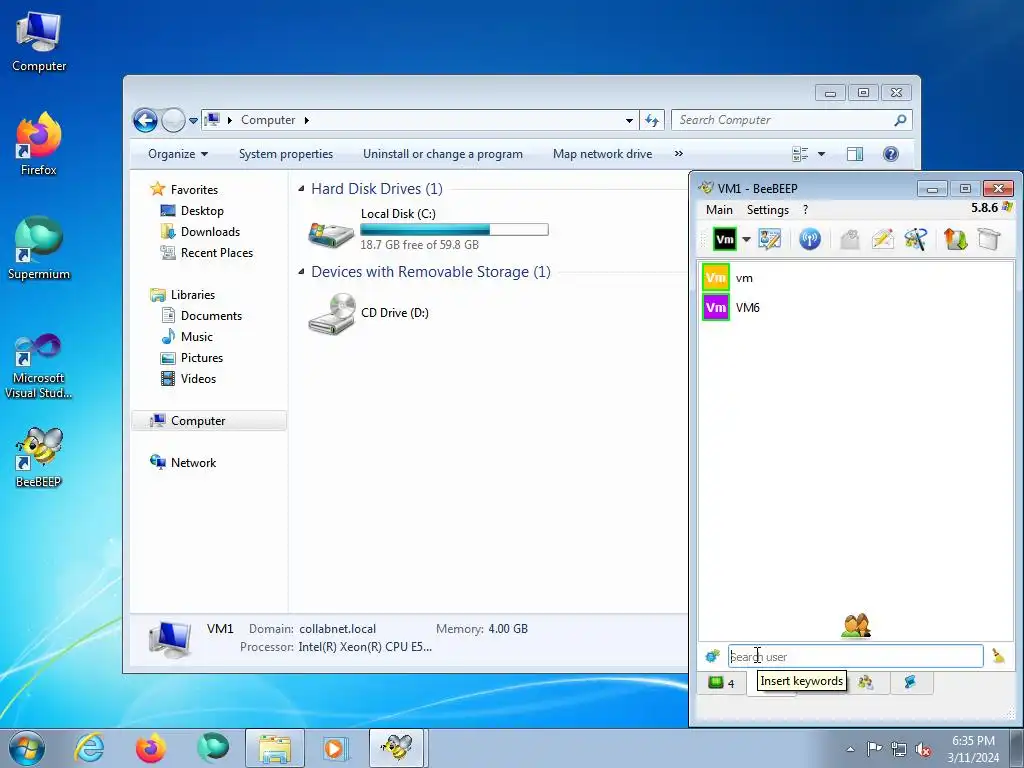Open the ? help menu in BeeBEEP
Image resolution: width=1024 pixels, height=768 pixels.
pos(805,210)
